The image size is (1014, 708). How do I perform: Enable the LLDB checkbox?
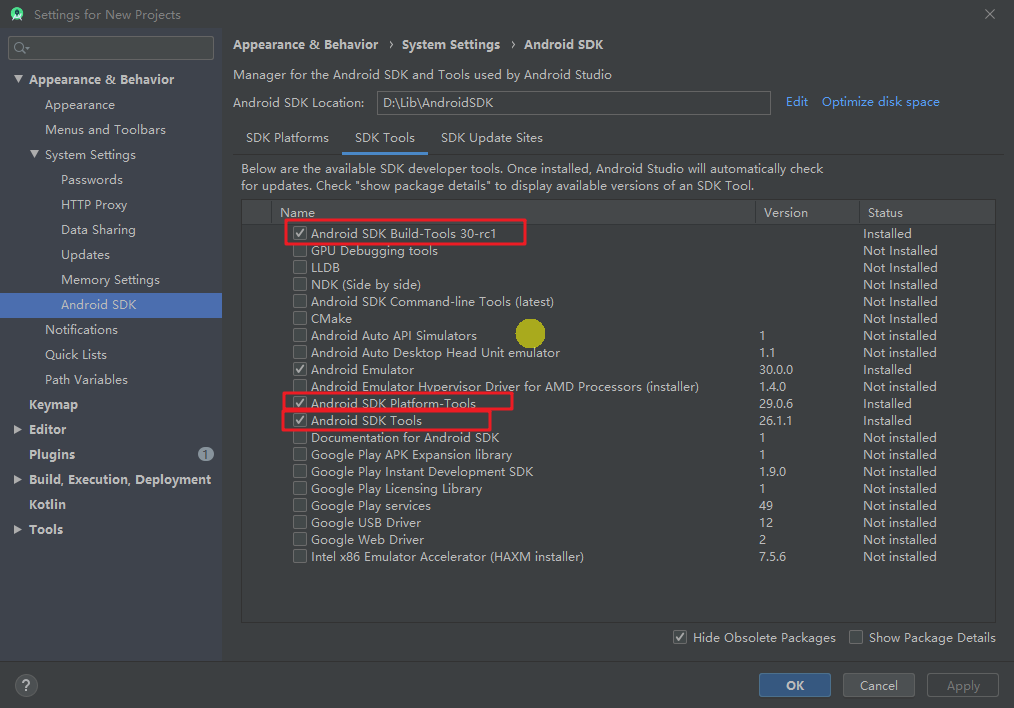tap(299, 267)
